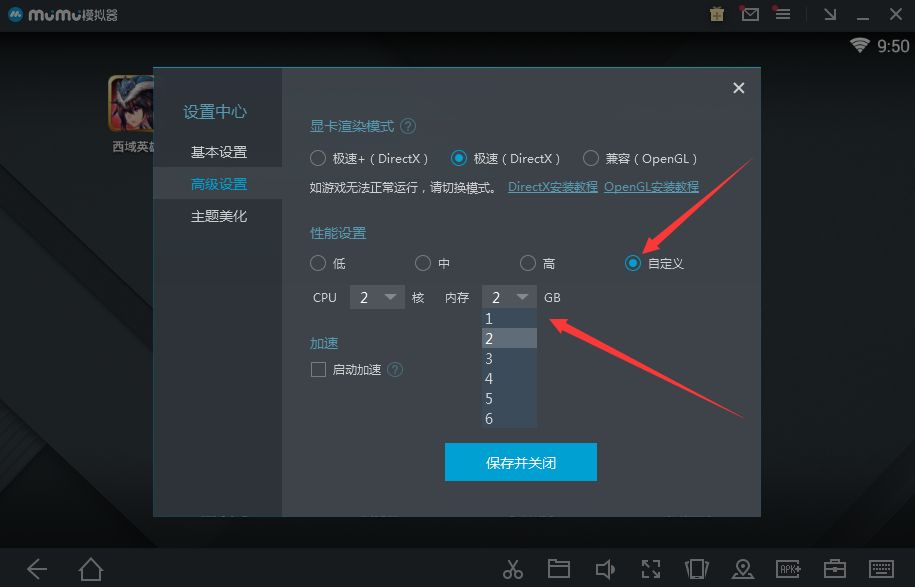
Task: Click the rotate screen shake icon
Action: (x=696, y=569)
